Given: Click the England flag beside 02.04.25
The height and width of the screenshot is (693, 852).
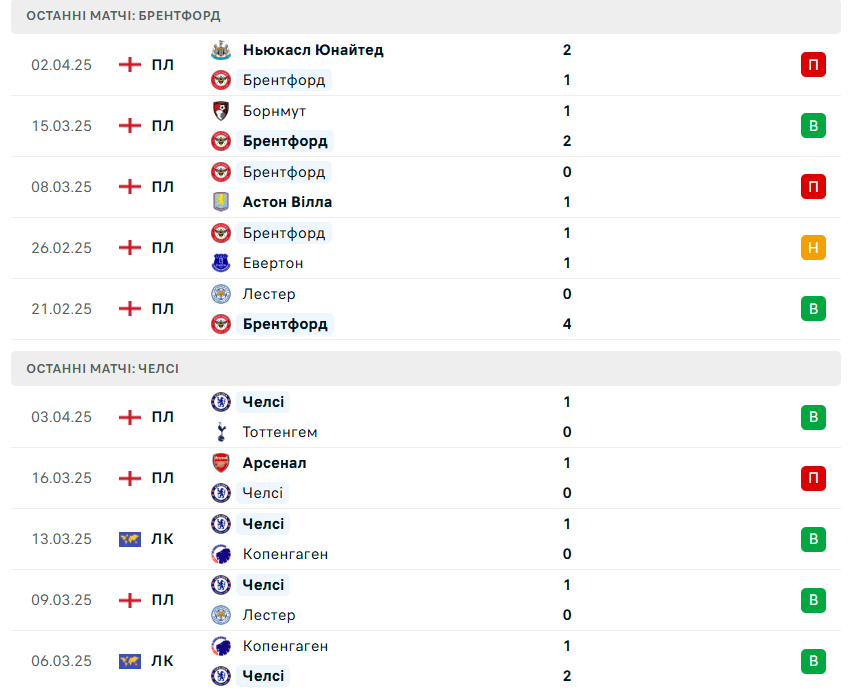Looking at the screenshot, I should 130,65.
